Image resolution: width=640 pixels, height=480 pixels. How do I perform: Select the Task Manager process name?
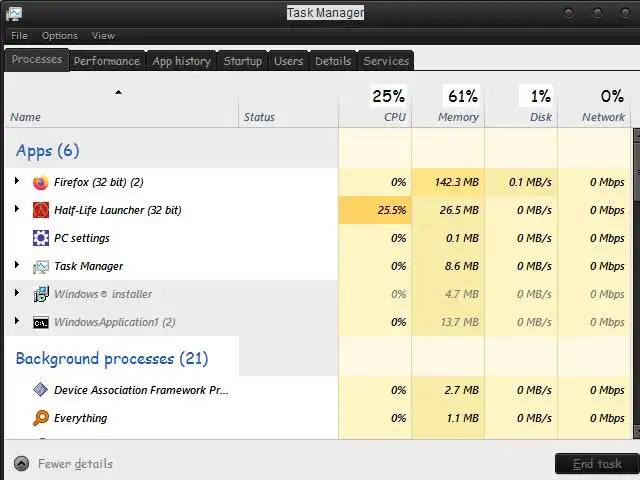(x=89, y=266)
